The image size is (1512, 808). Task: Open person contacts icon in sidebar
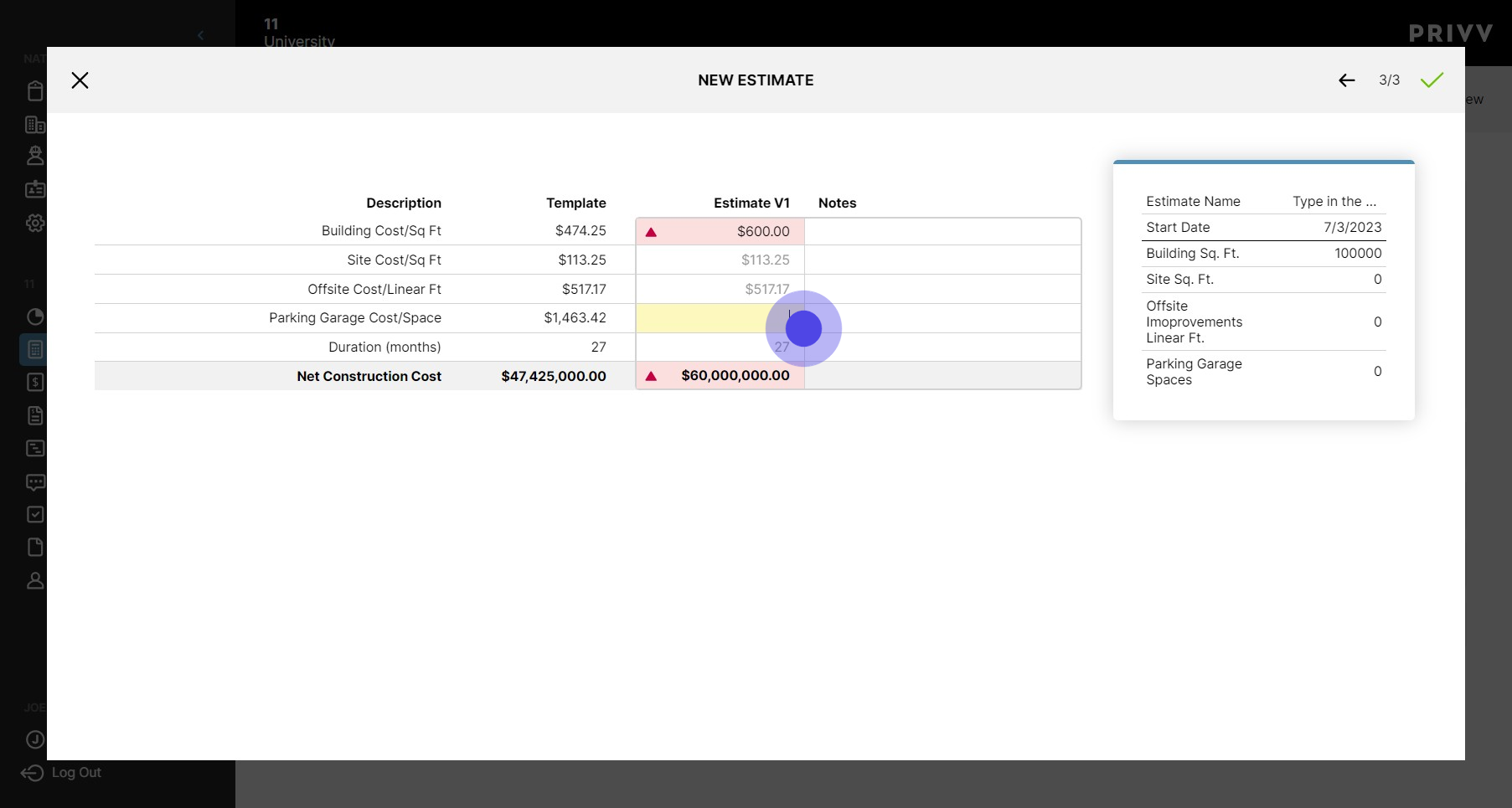(x=35, y=580)
